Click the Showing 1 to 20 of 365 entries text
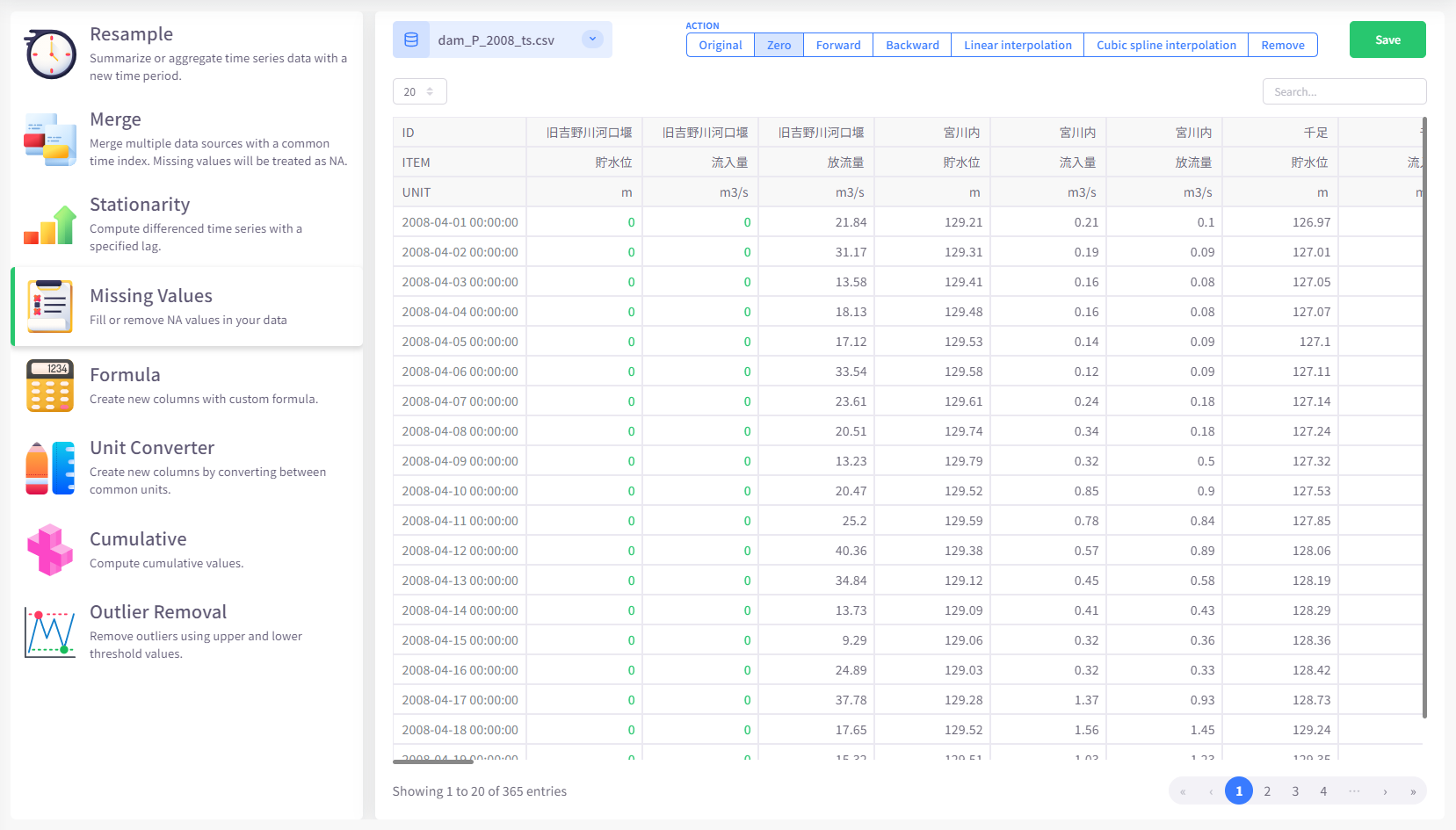This screenshot has width=1456, height=830. click(480, 791)
